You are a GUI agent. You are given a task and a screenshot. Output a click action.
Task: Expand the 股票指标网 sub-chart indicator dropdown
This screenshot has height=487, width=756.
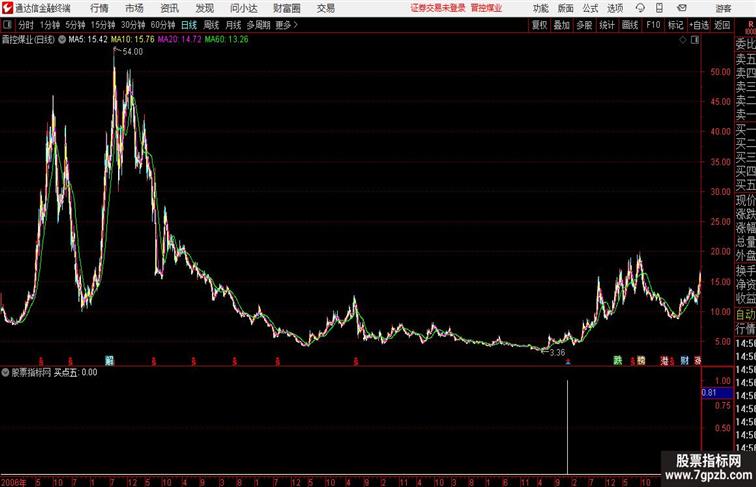(x=5, y=373)
